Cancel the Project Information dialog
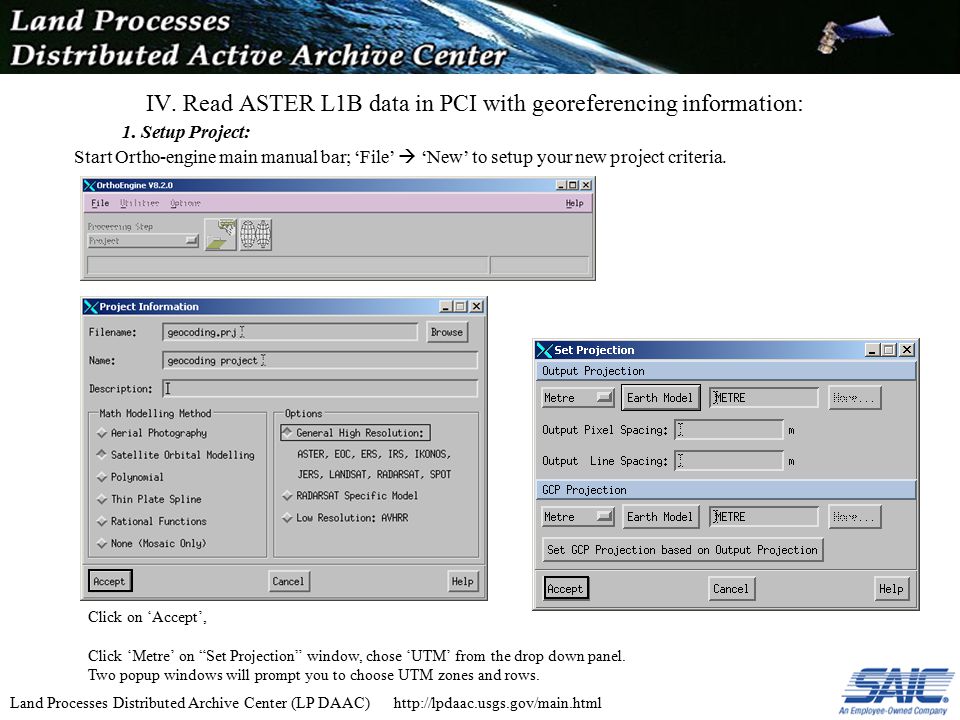Viewport: 960px width, 720px height. point(288,581)
